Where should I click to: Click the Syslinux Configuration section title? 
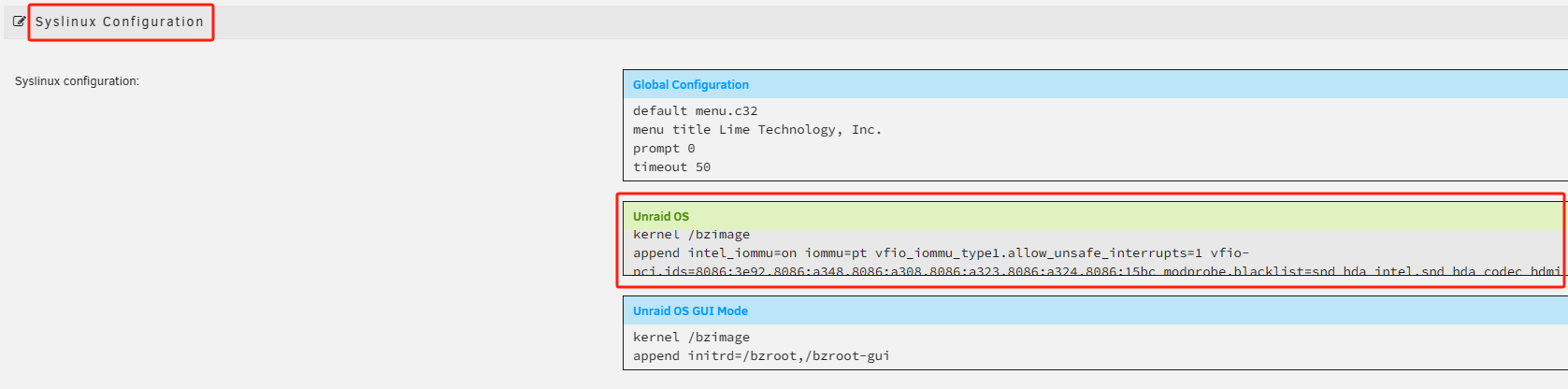tap(120, 22)
